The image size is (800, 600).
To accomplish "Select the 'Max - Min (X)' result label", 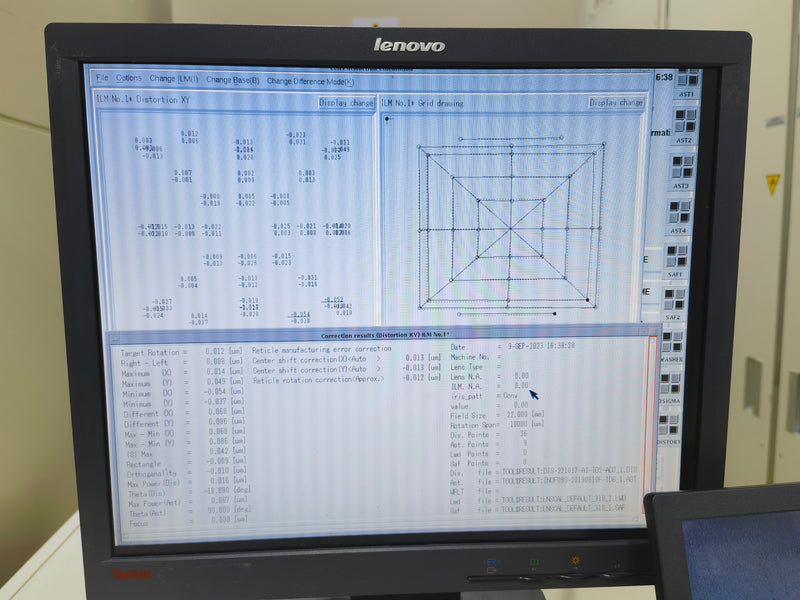I will [149, 434].
